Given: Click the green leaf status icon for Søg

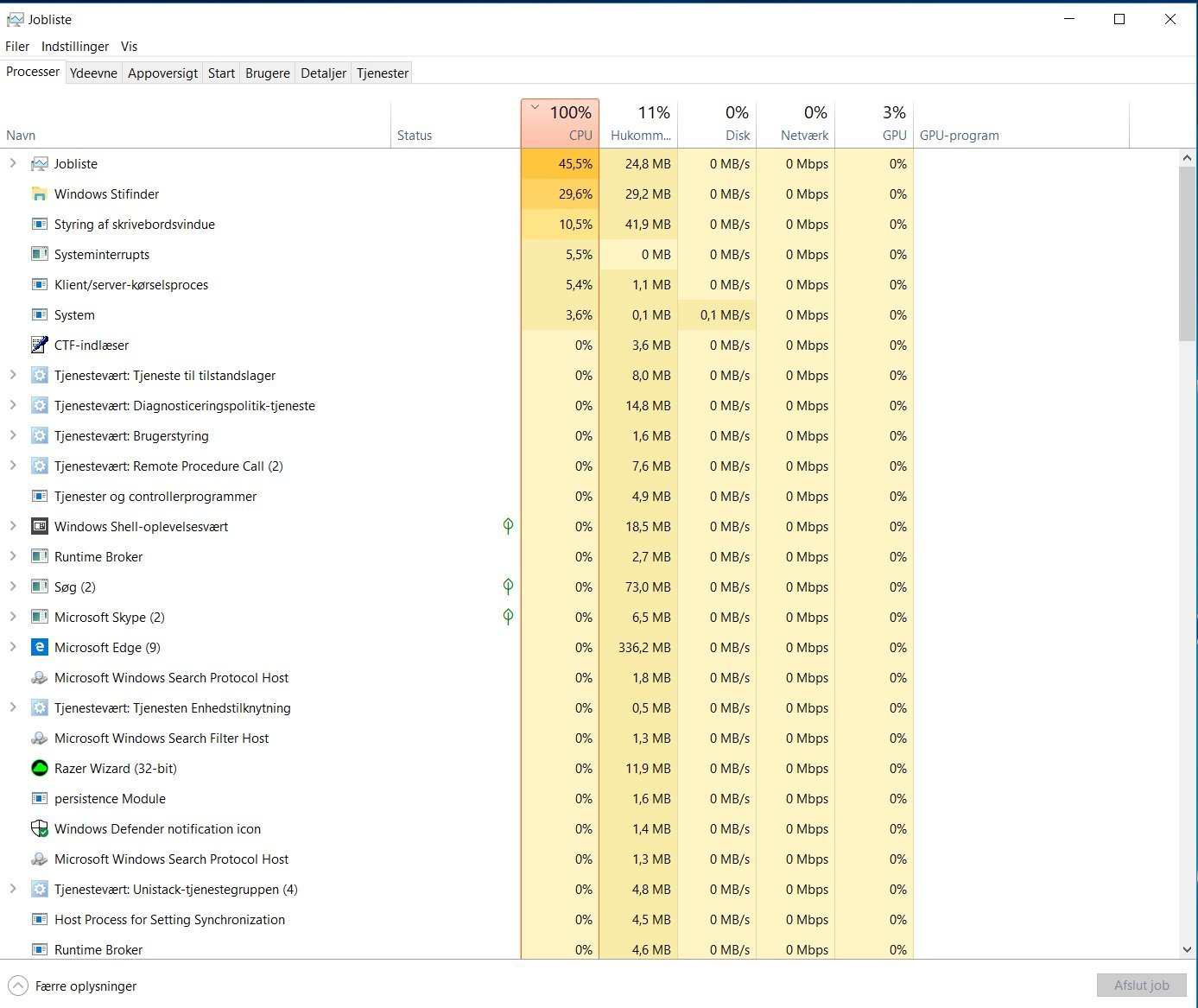Looking at the screenshot, I should (x=508, y=587).
